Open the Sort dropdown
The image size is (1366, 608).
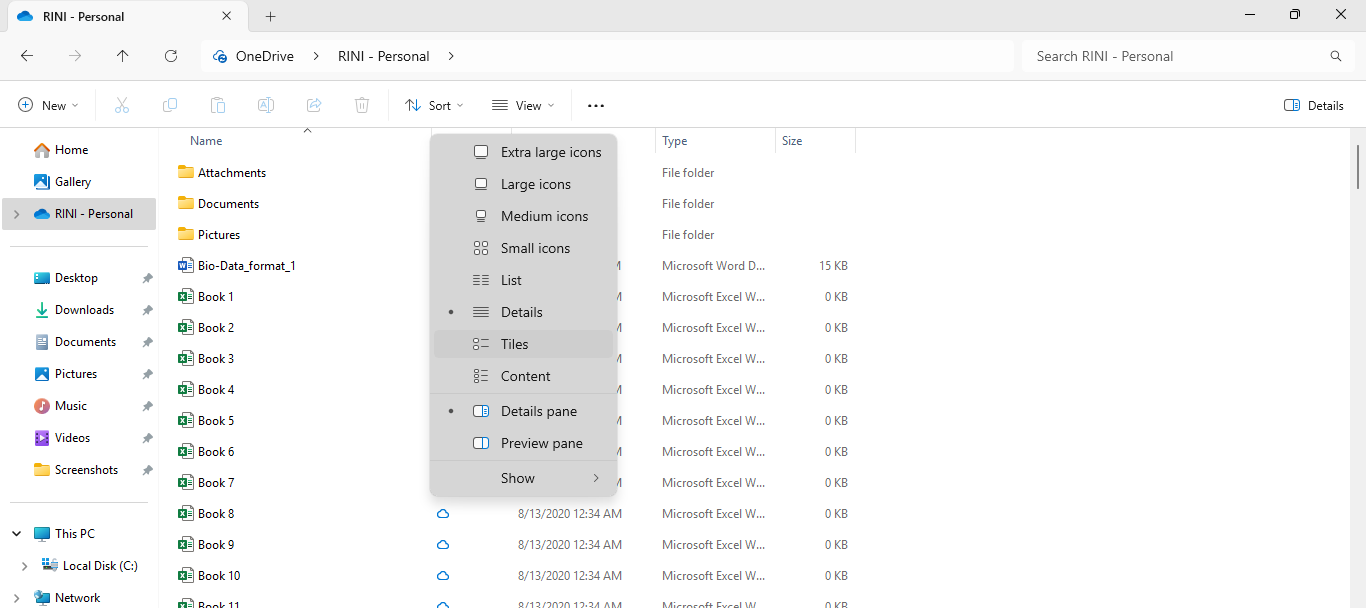tap(434, 105)
